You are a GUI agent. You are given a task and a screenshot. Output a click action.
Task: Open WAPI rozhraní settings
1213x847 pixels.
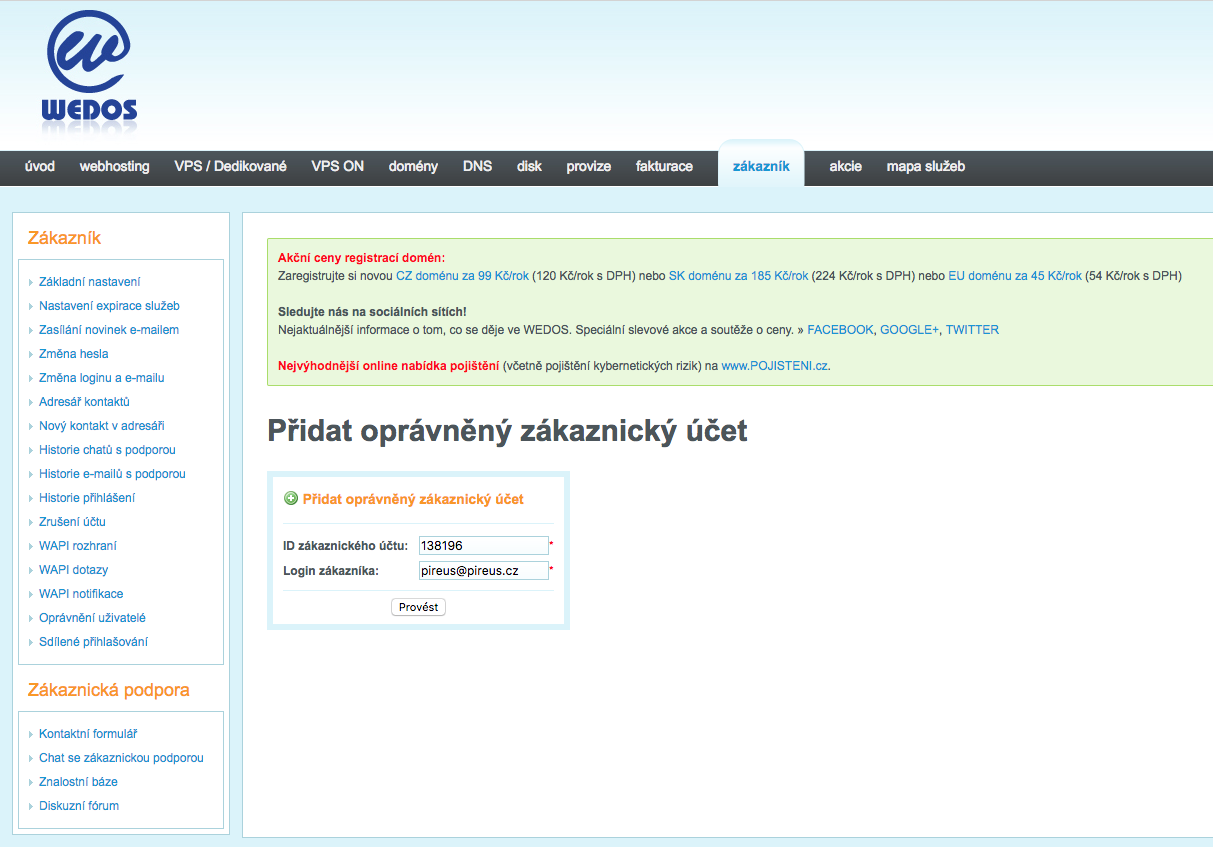(x=78, y=546)
